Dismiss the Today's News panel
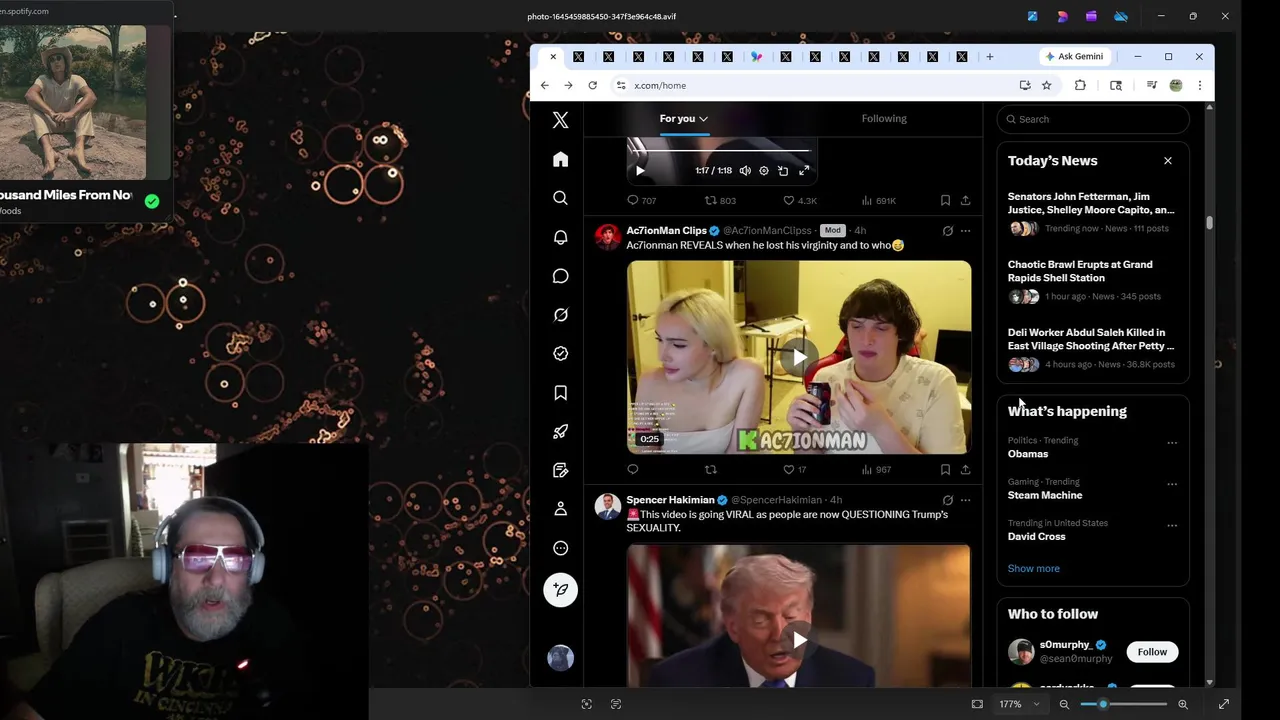 tap(1167, 161)
